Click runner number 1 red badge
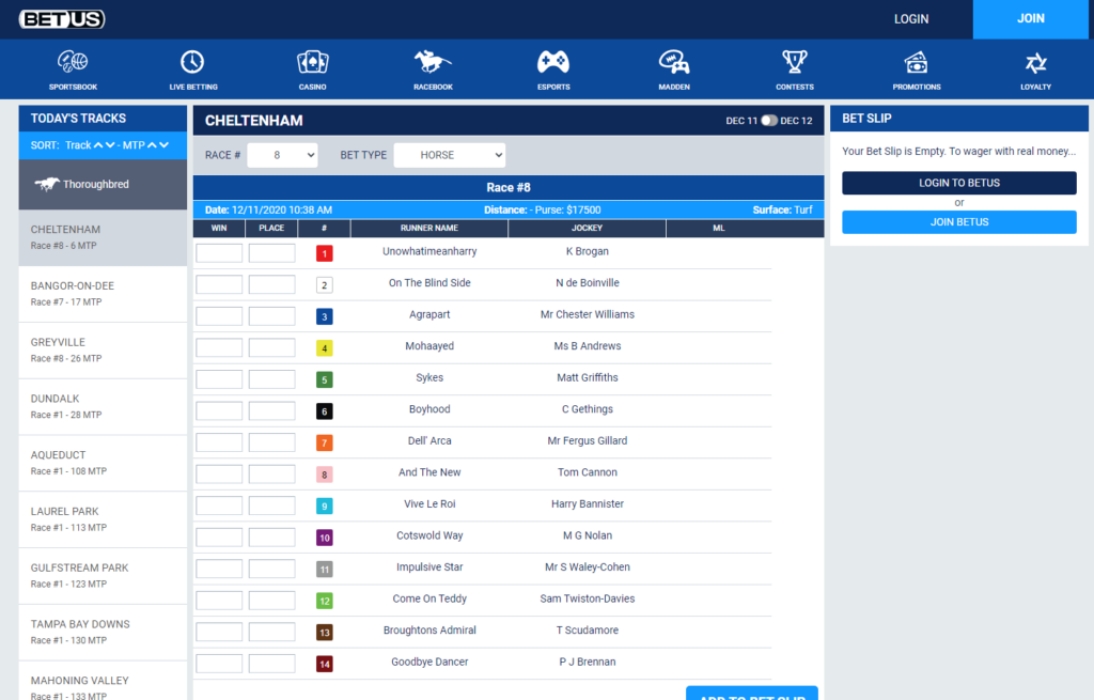 point(324,253)
